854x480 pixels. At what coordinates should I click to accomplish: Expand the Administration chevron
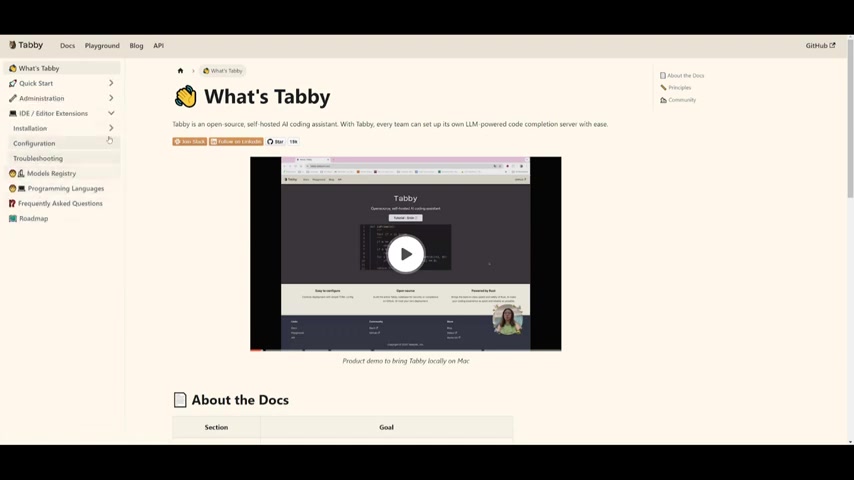pyautogui.click(x=111, y=98)
